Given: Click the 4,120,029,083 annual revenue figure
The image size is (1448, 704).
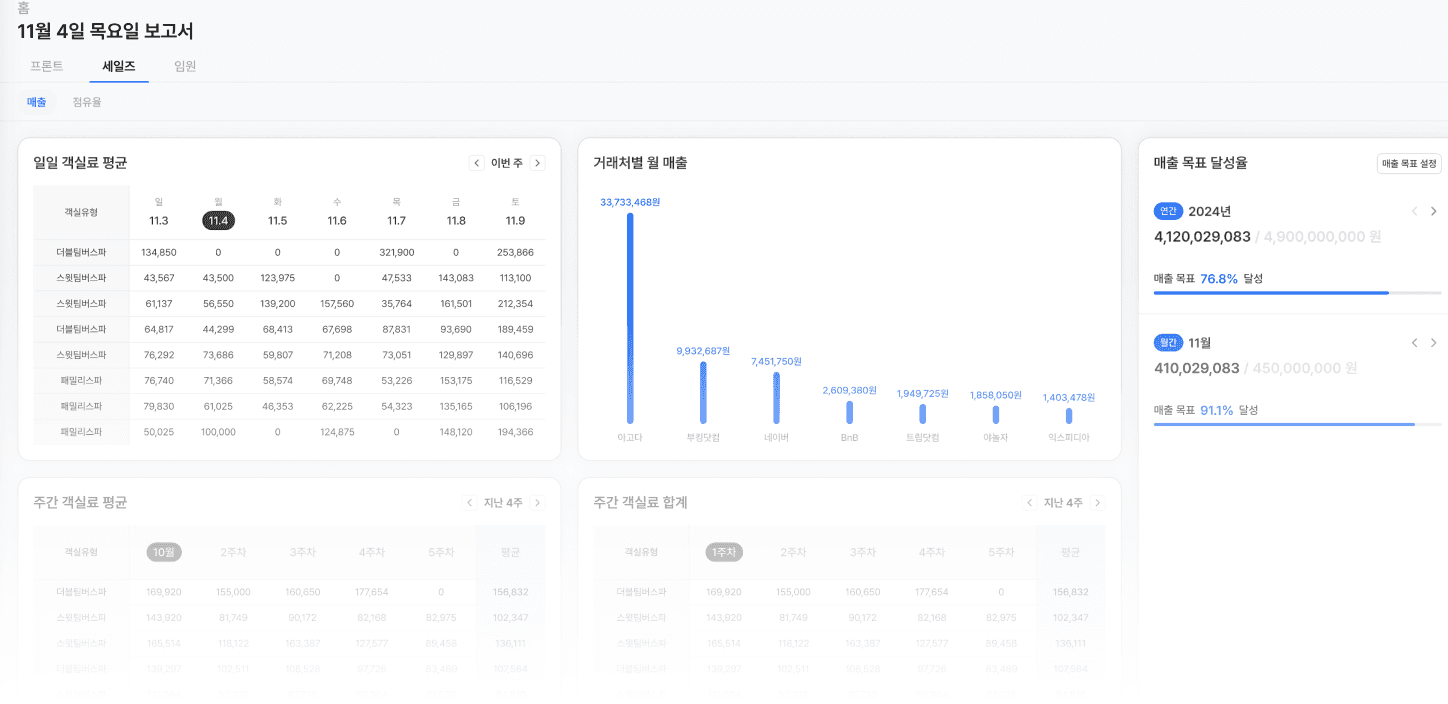Looking at the screenshot, I should (x=1202, y=237).
